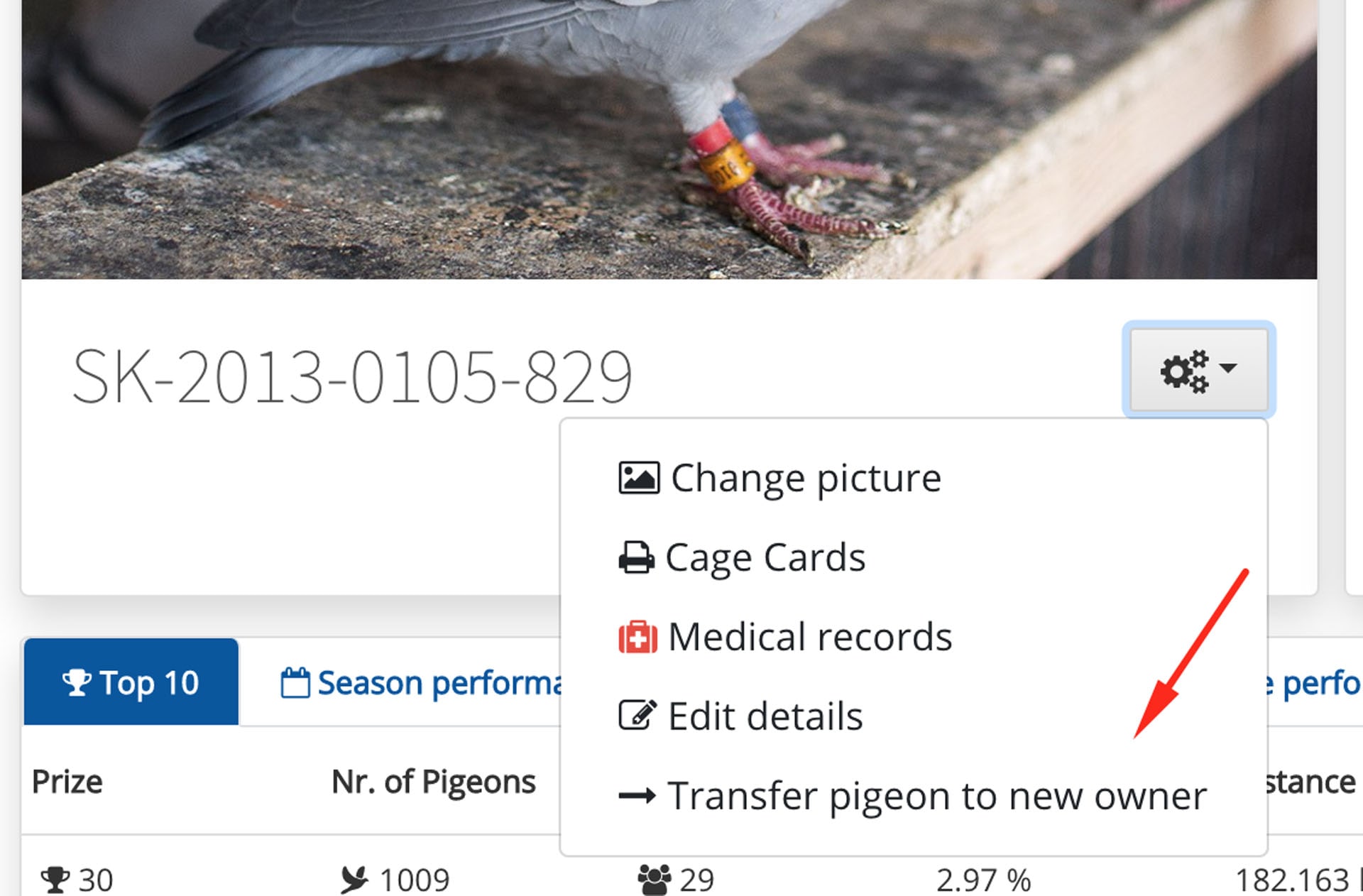The width and height of the screenshot is (1363, 896).
Task: Click the caret arrow beside the gears
Action: coord(1228,368)
